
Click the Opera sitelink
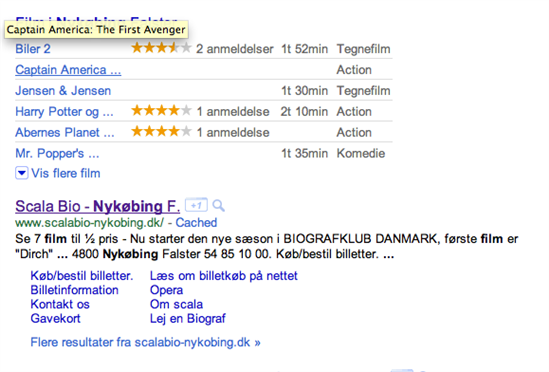[166, 290]
